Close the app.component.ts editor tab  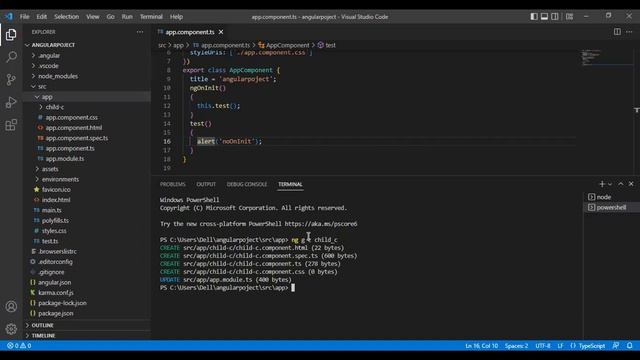pyautogui.click(x=221, y=32)
